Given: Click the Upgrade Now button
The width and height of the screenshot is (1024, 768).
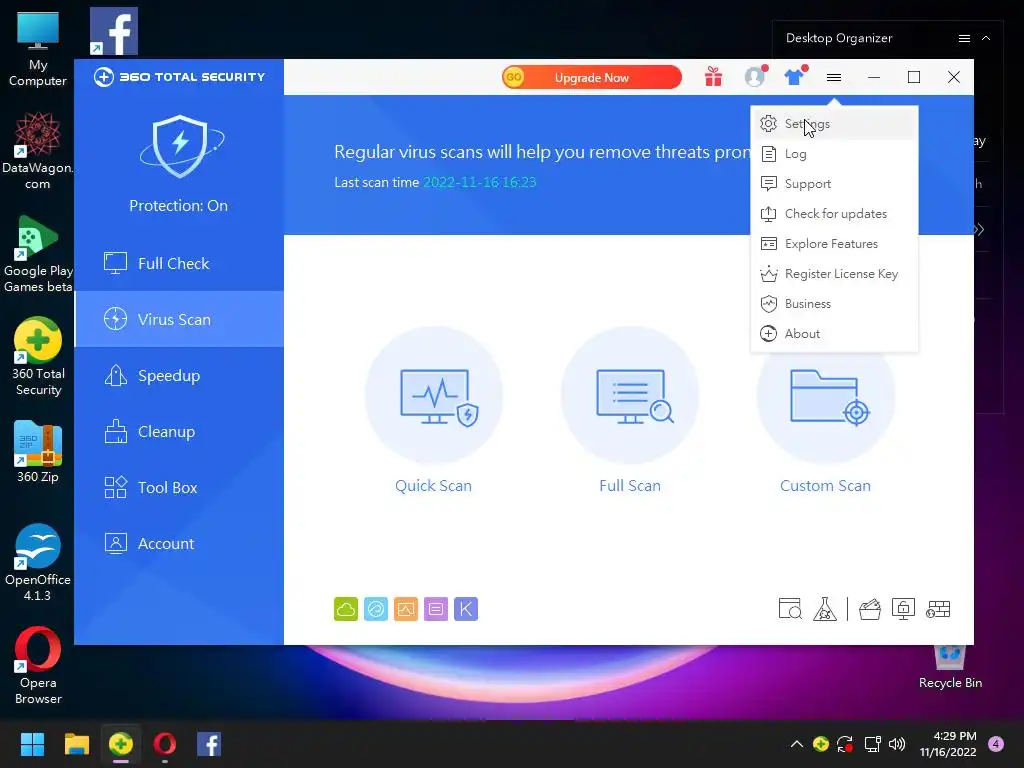Looking at the screenshot, I should pos(592,77).
